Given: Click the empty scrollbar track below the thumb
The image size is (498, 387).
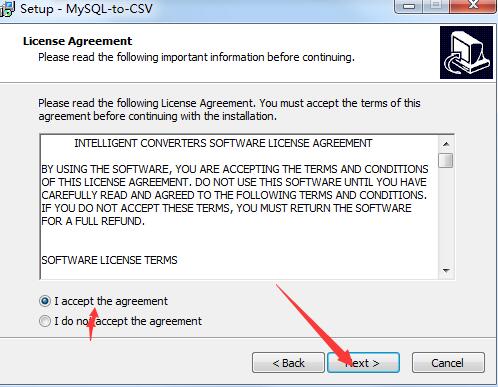Looking at the screenshot, I should [446, 215].
